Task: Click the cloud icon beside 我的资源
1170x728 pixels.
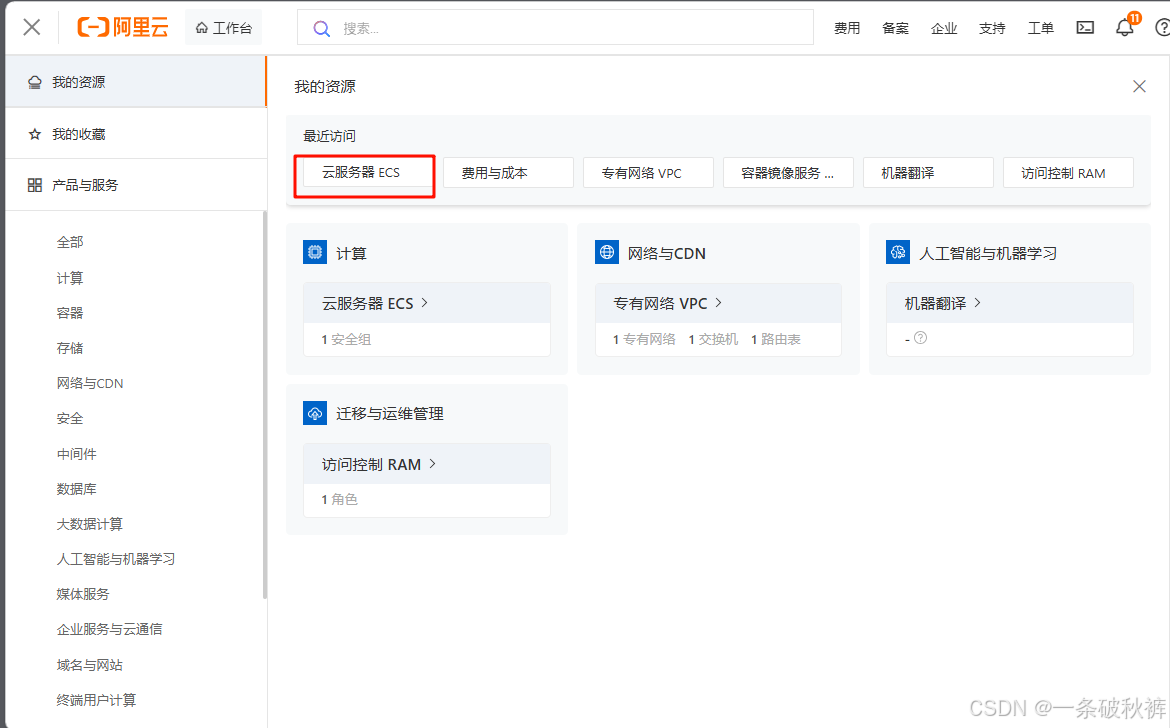Action: coord(34,82)
